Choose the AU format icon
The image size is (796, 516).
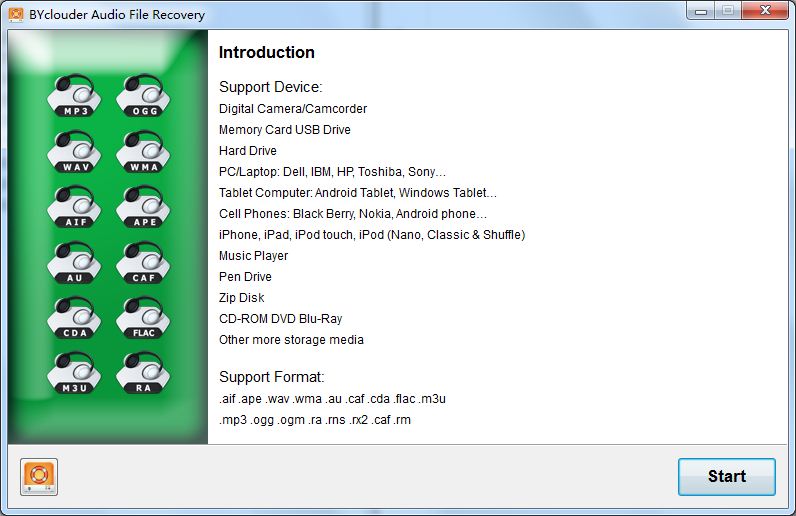coord(74,263)
